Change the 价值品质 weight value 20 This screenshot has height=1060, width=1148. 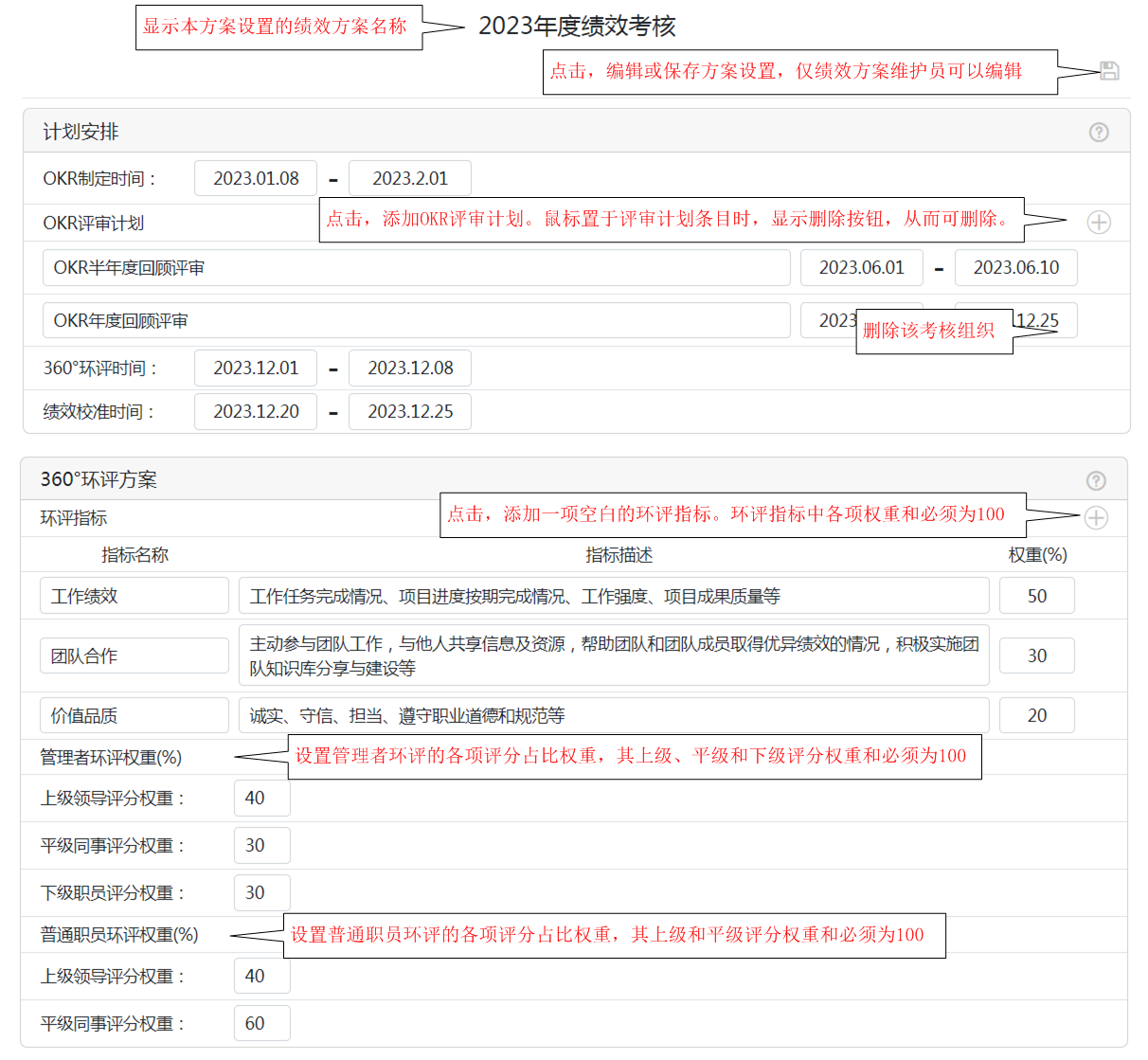coord(1037,715)
